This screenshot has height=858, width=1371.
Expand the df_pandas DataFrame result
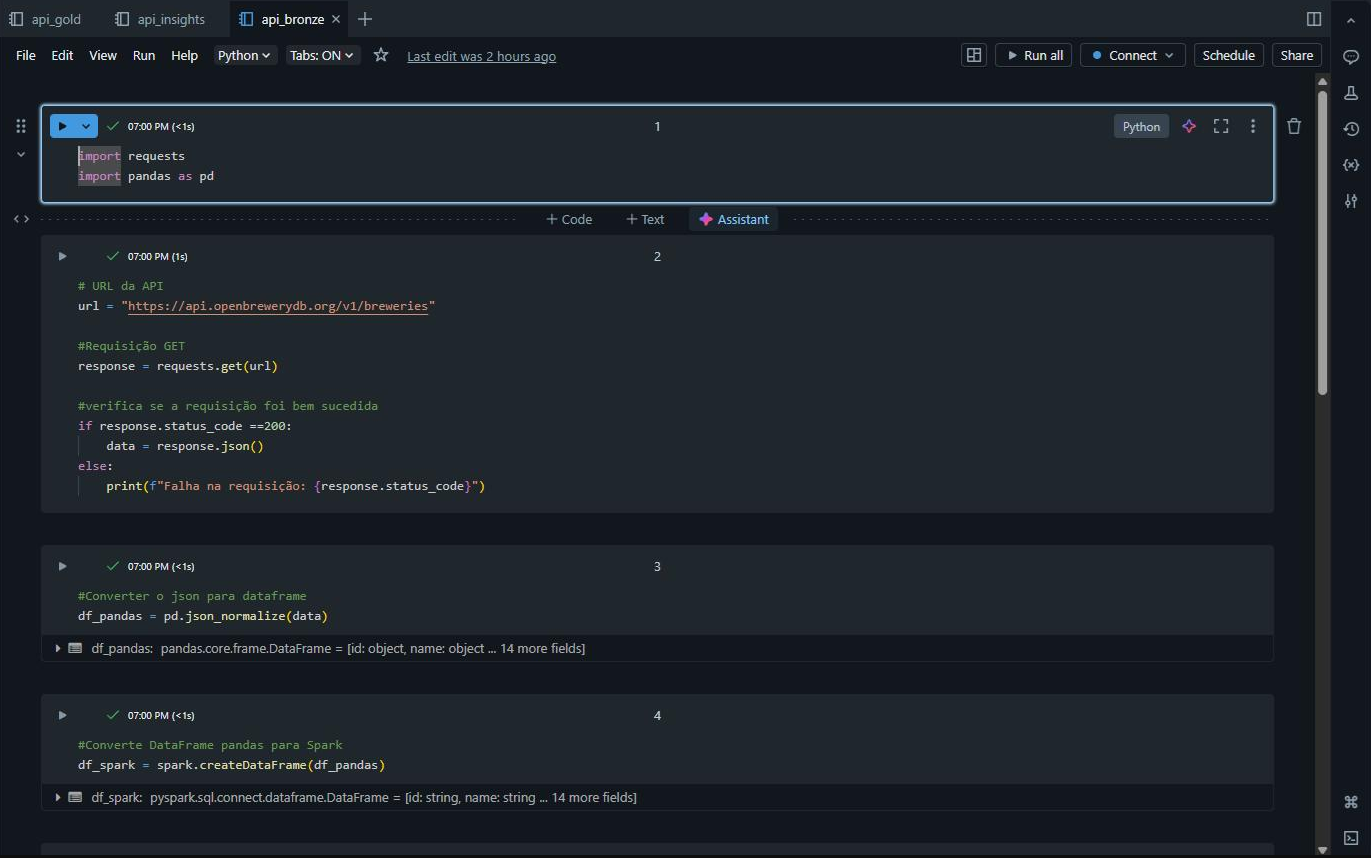[57, 648]
